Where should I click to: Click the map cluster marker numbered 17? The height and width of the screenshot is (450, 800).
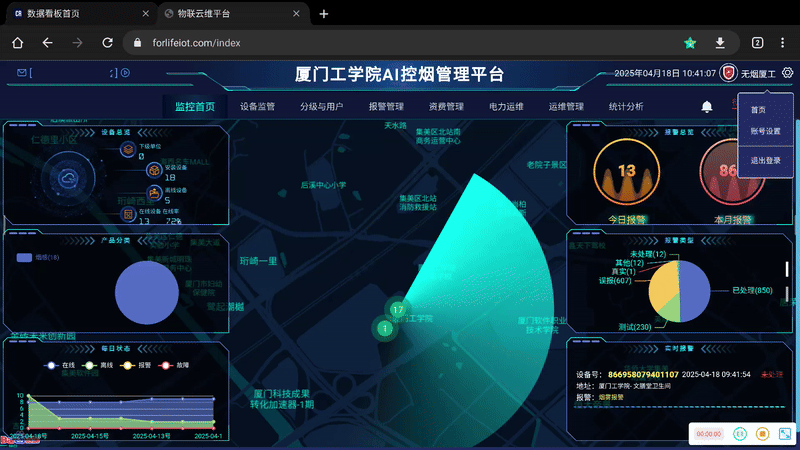coord(398,309)
